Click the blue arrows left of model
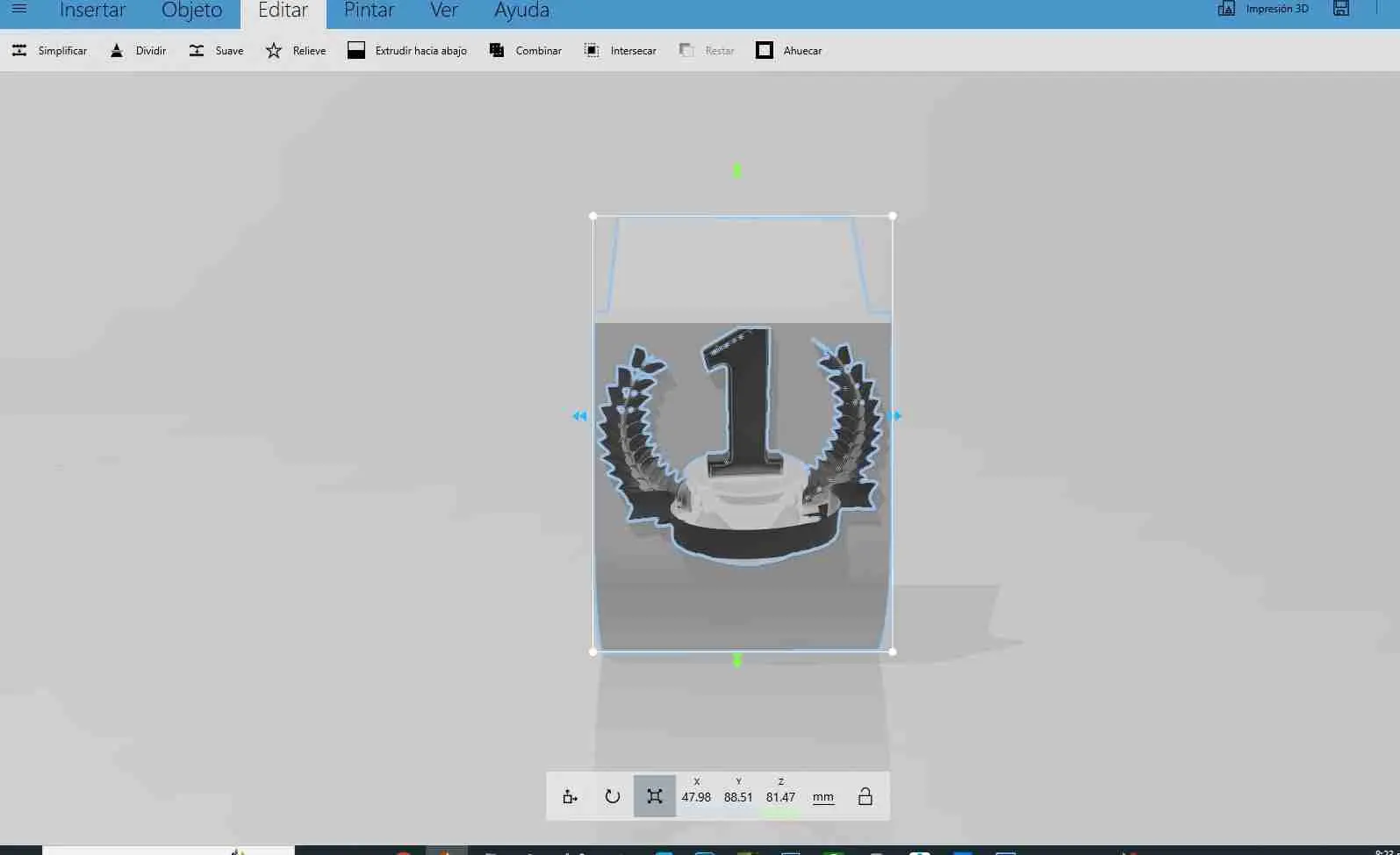The width and height of the screenshot is (1400, 855). [x=579, y=416]
